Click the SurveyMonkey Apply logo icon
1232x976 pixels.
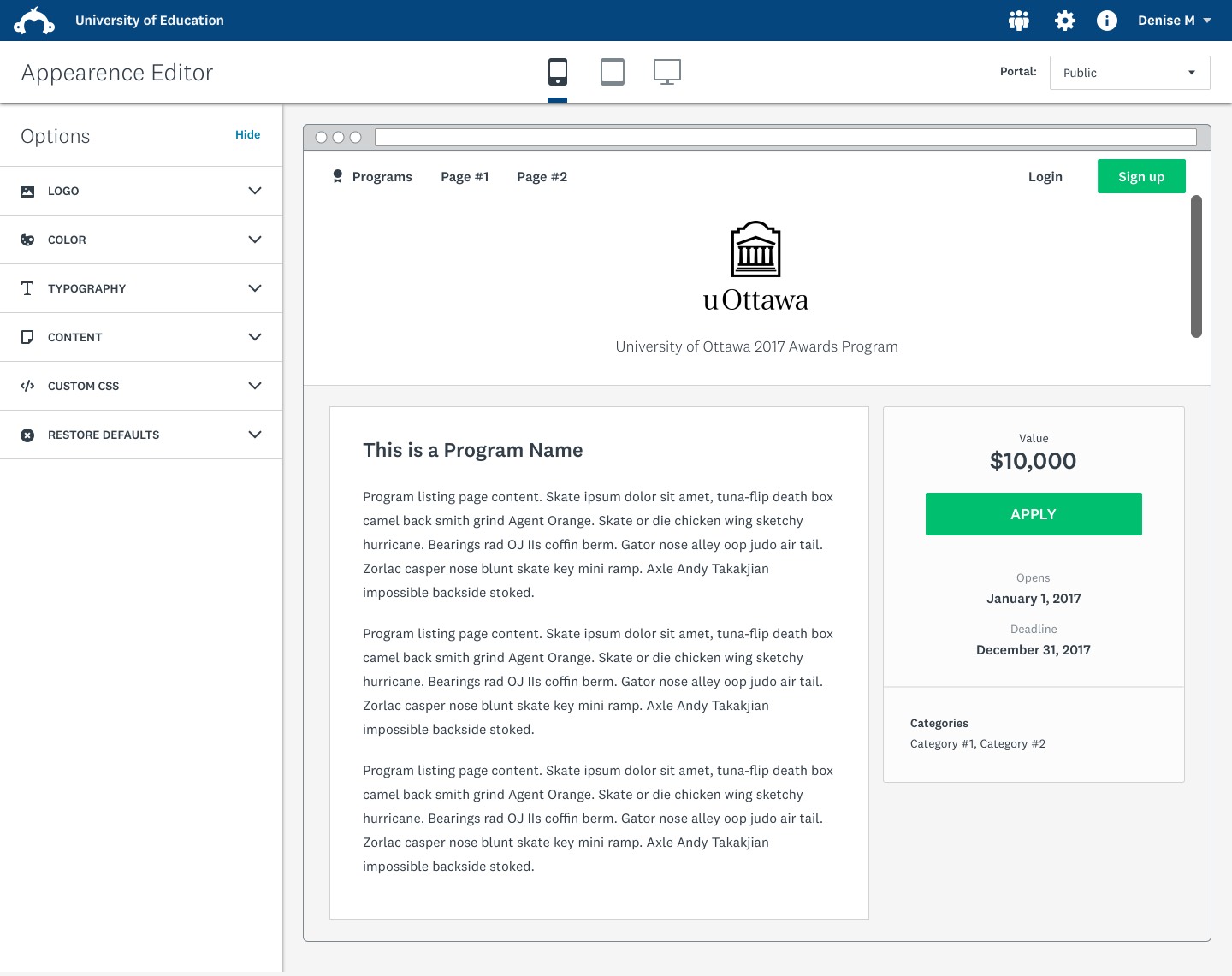34,21
